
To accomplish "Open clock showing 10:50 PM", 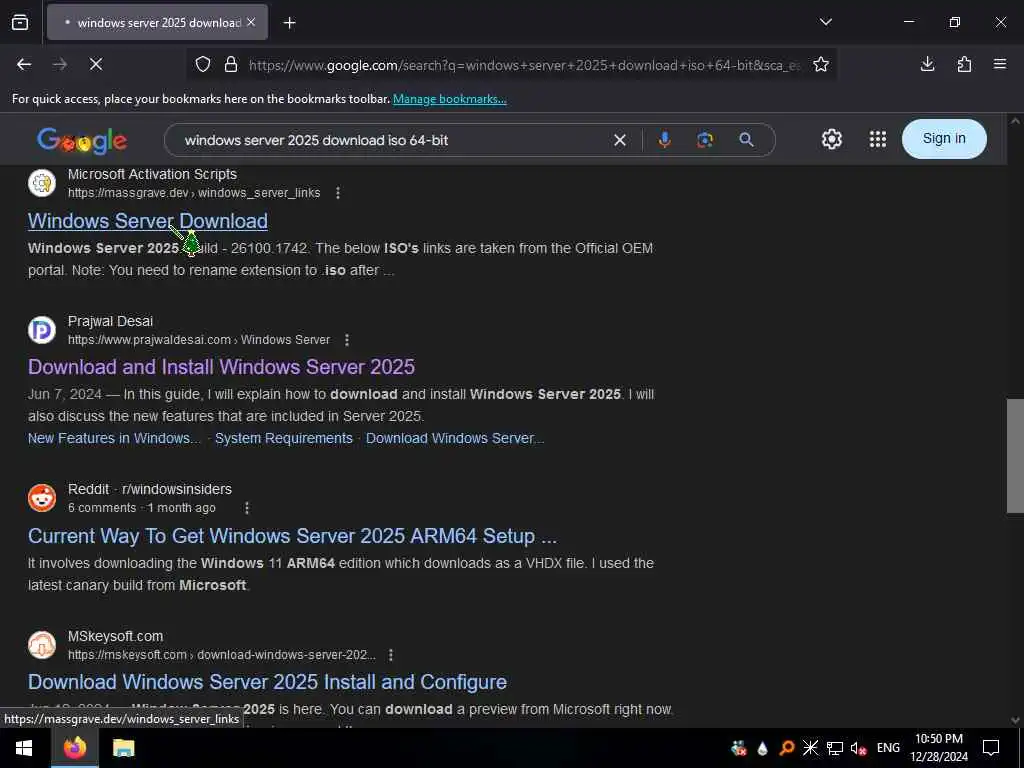I will tap(939, 748).
